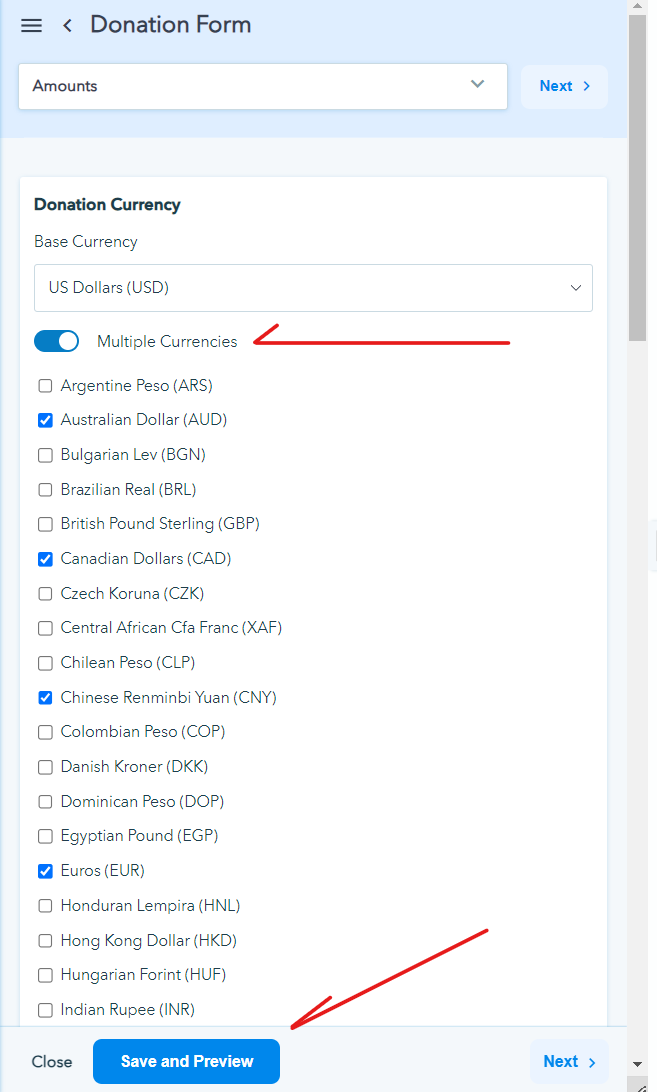Enable British Pound Sterling (GBP)
The height and width of the screenshot is (1092, 657).
(45, 524)
